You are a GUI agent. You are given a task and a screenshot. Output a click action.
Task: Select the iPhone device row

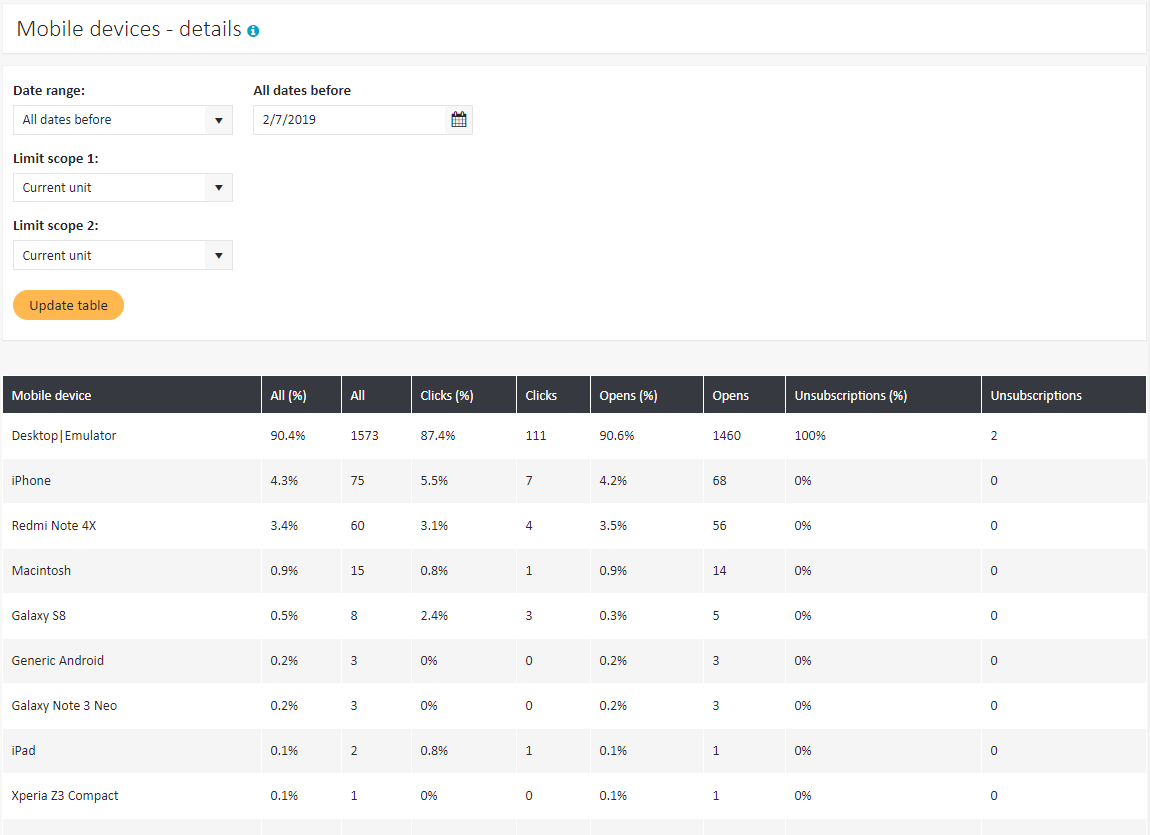pos(31,481)
